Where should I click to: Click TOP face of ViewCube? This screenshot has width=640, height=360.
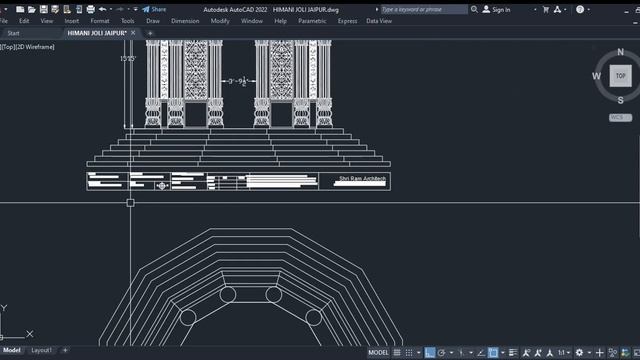[620, 76]
